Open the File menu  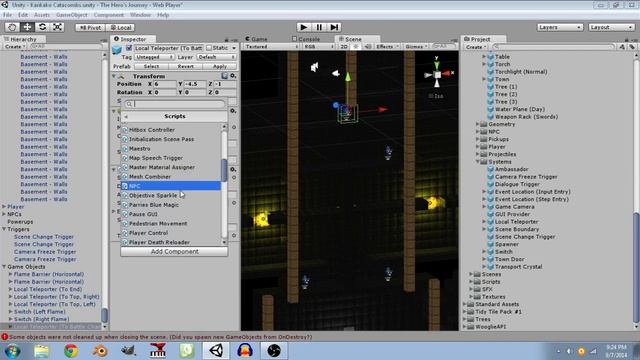pos(7,15)
